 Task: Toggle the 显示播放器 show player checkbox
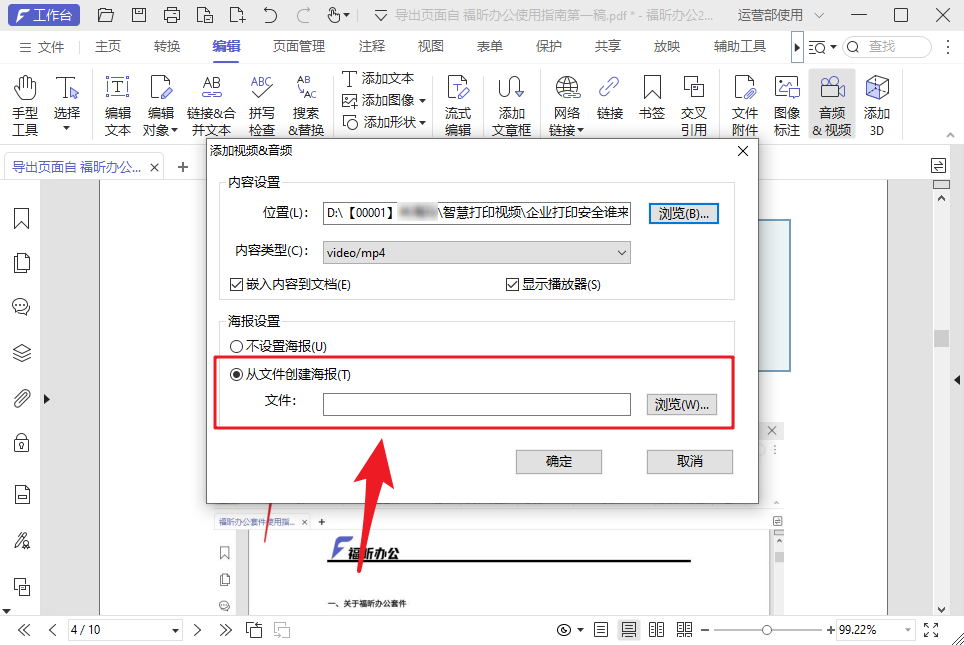point(510,285)
